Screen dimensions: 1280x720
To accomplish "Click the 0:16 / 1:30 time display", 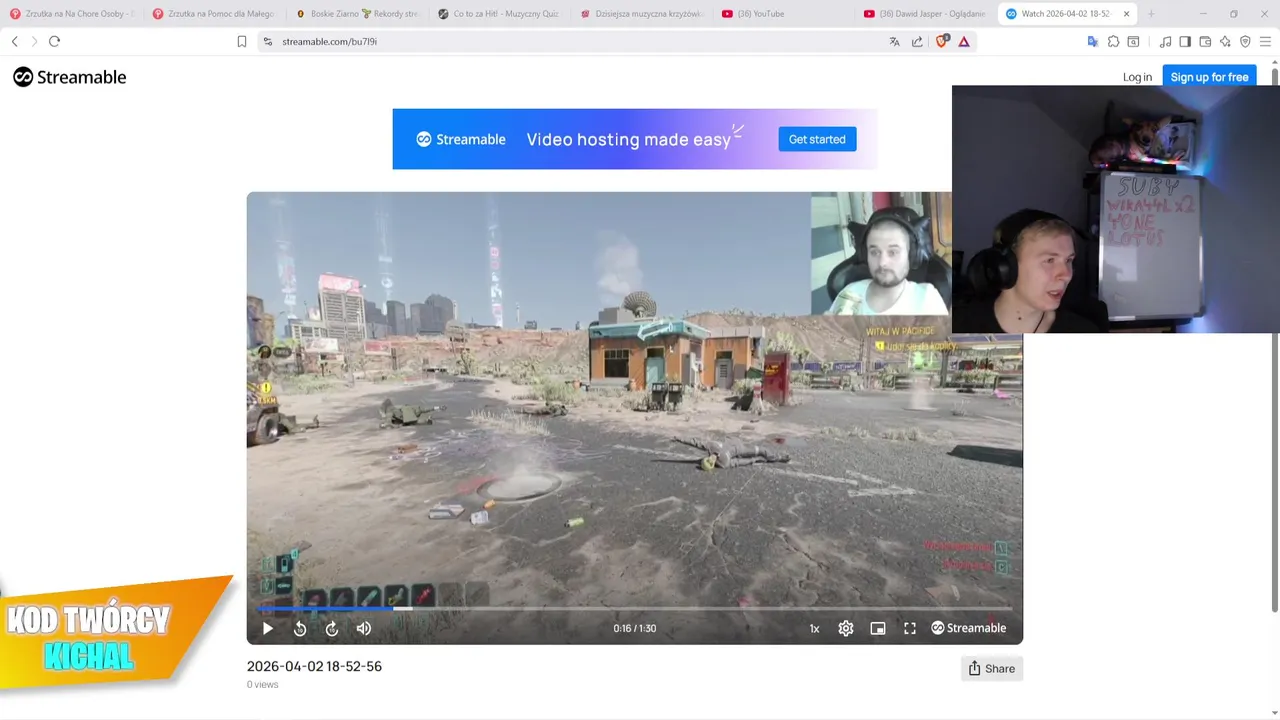I will pyautogui.click(x=635, y=628).
